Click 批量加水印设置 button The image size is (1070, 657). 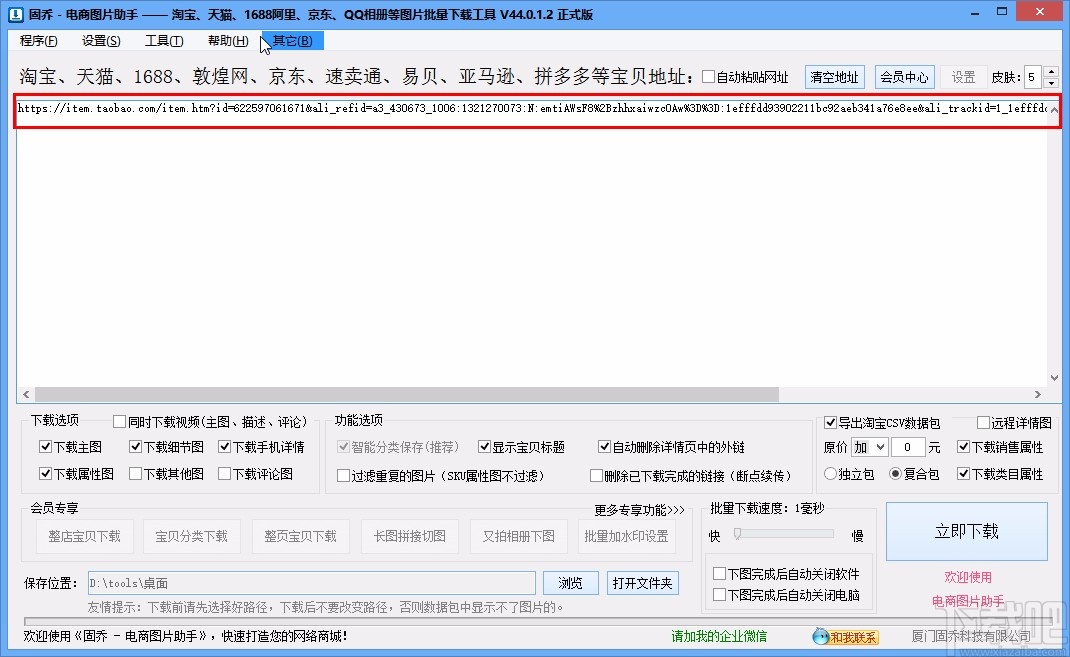[627, 536]
